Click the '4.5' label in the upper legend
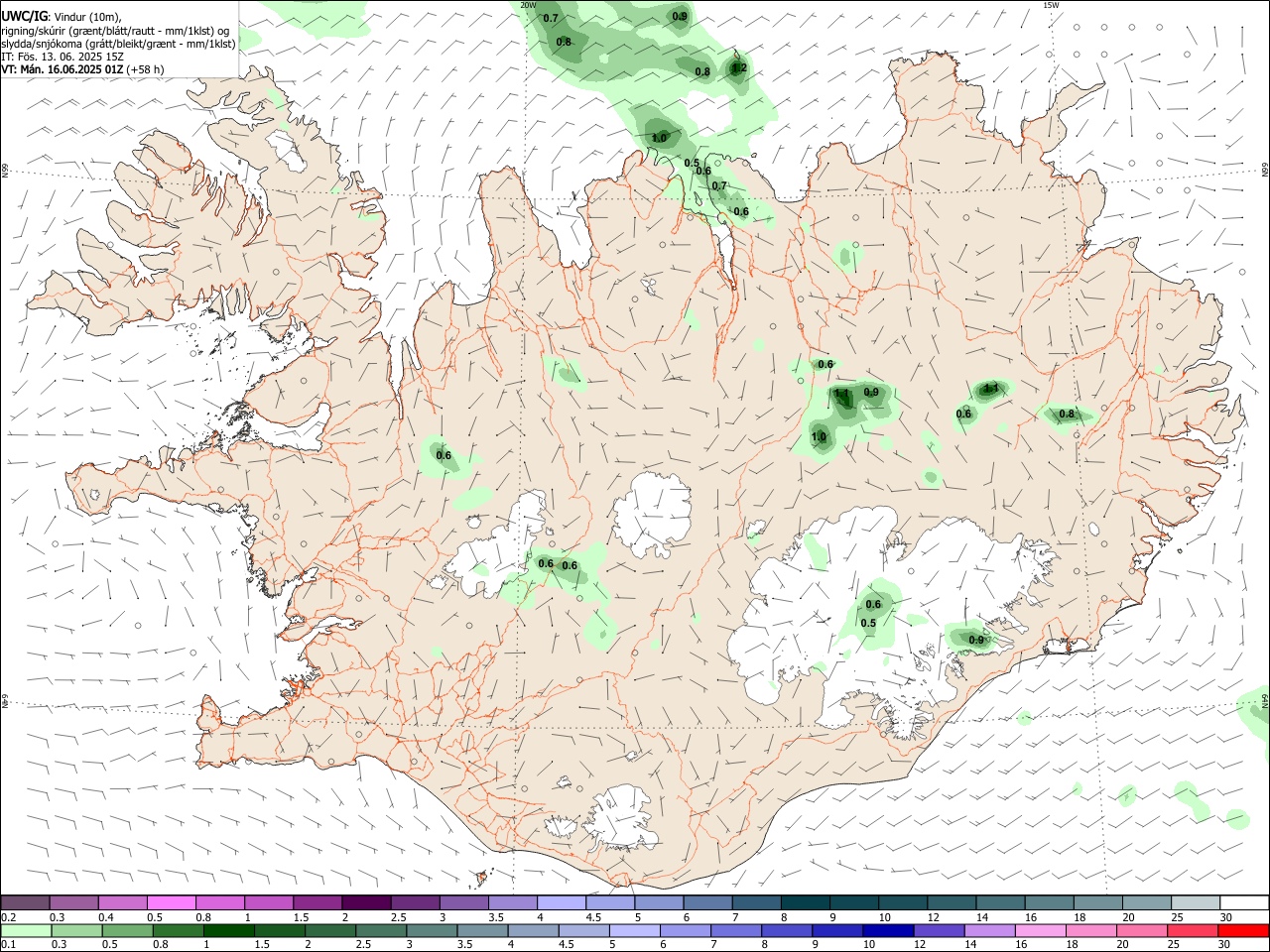 593,917
